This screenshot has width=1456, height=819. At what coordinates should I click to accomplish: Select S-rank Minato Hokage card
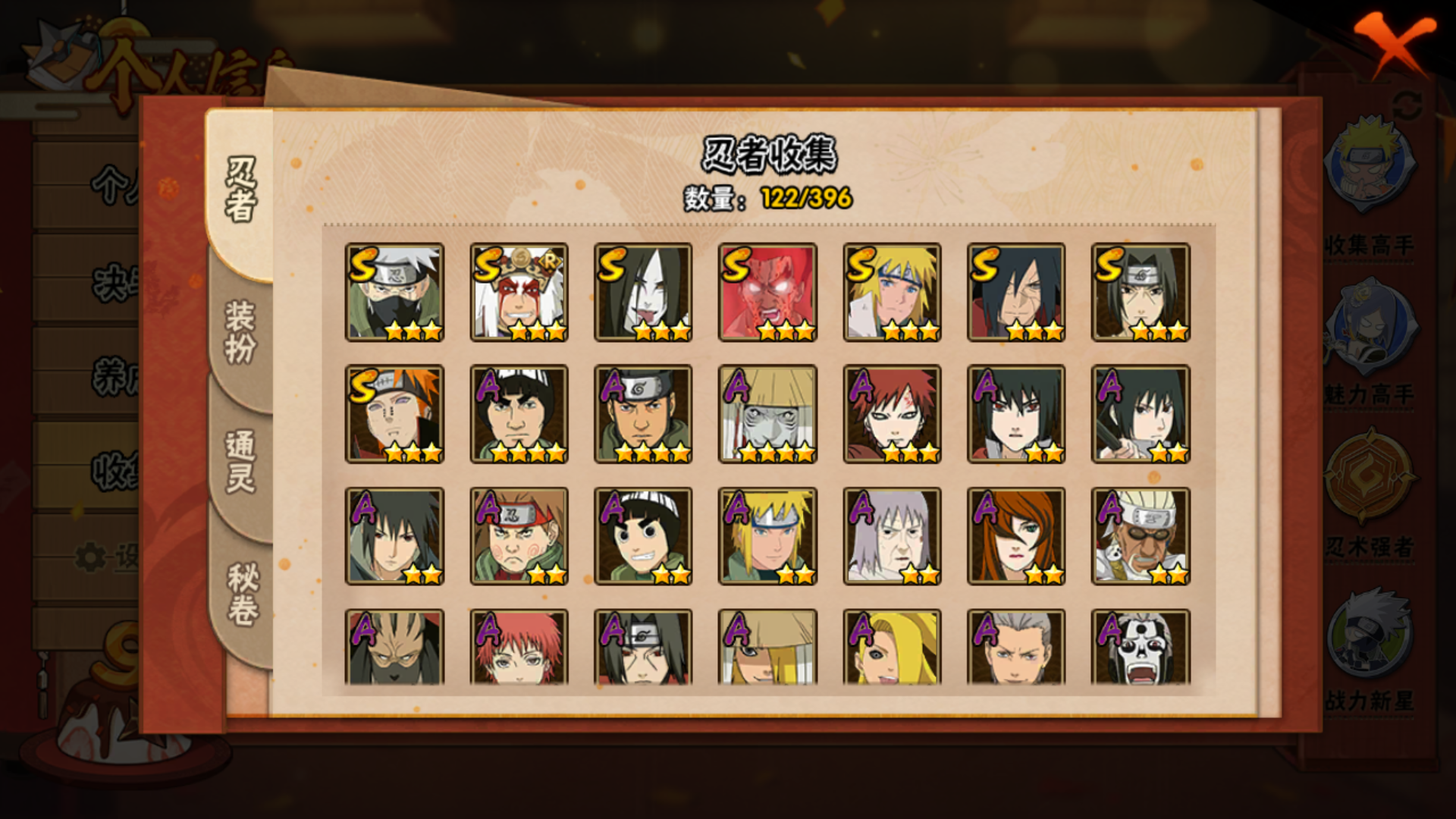coord(892,292)
